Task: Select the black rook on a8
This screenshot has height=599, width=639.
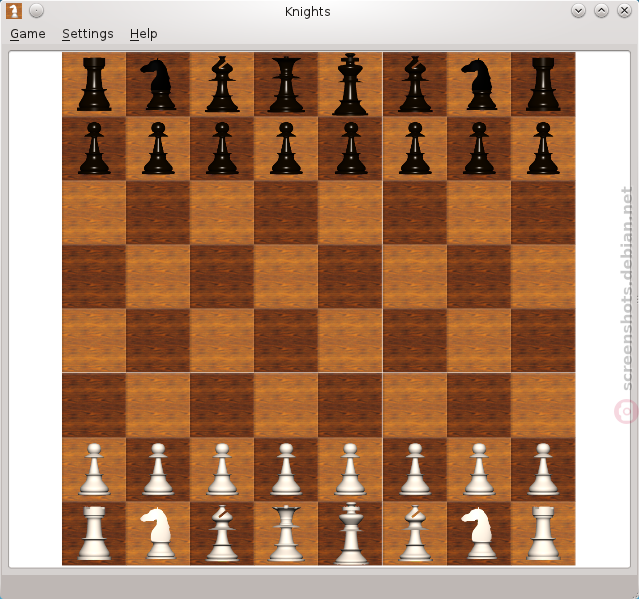Action: pos(94,84)
